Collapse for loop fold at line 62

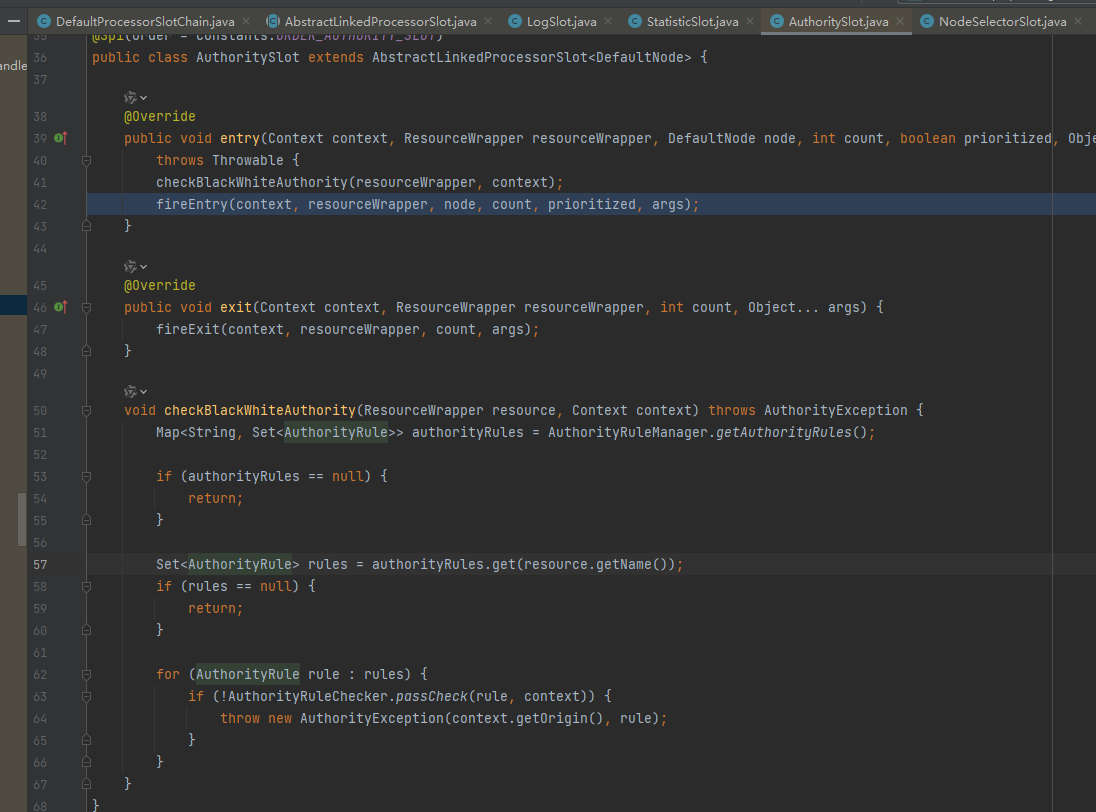(87, 675)
